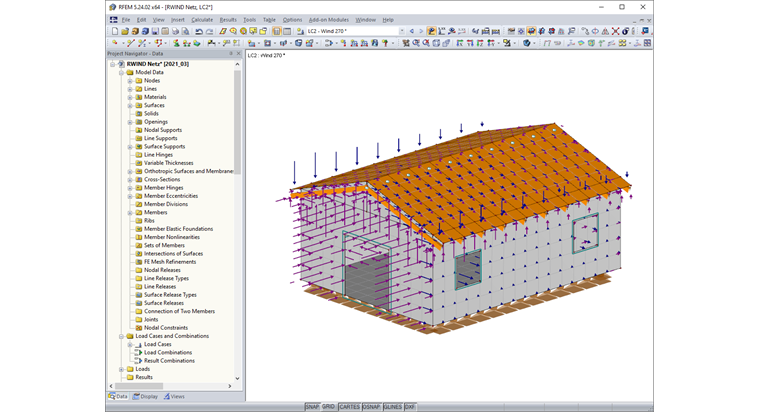Toggle OSNAP in the status bar
Viewport: 760px width, 412px height.
371,407
